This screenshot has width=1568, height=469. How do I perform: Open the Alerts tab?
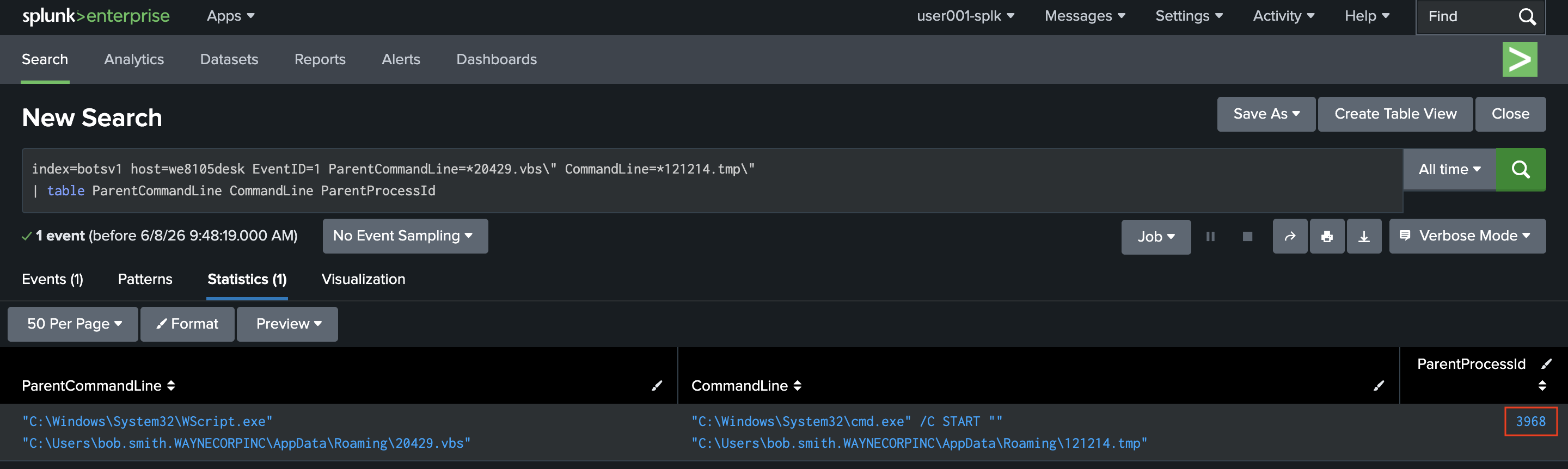click(401, 59)
